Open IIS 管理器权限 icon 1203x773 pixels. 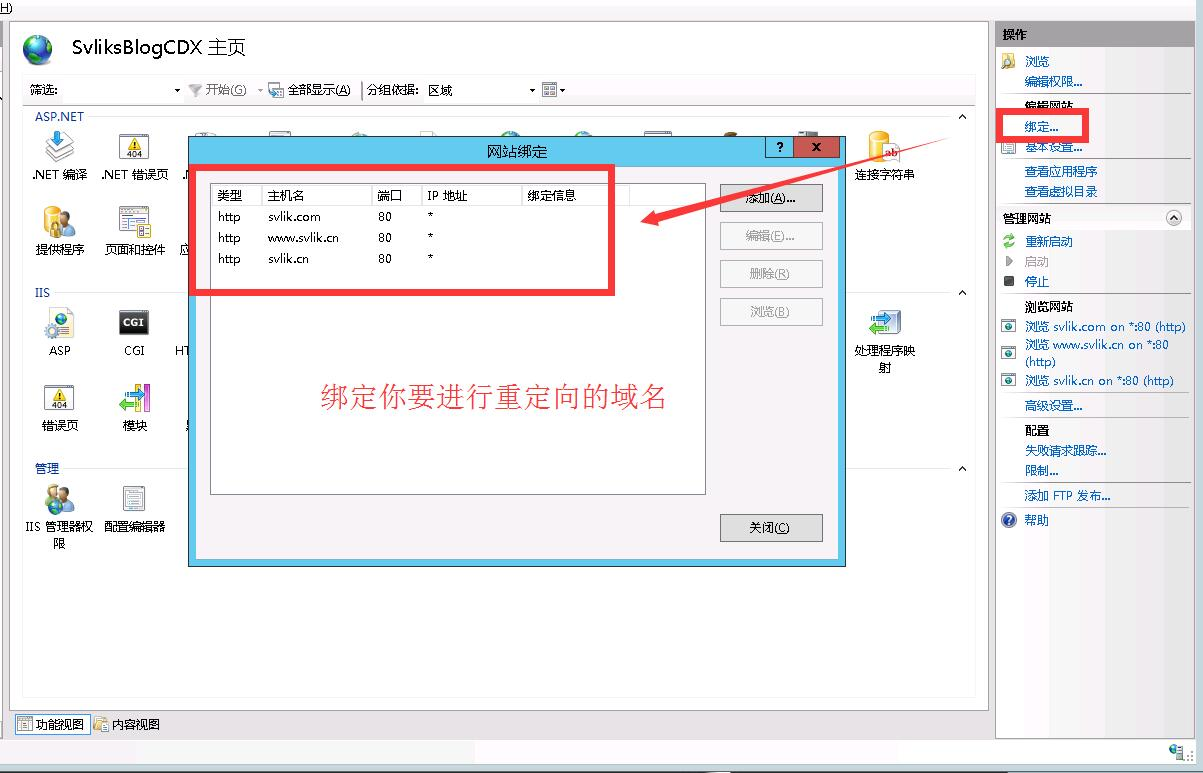click(60, 505)
